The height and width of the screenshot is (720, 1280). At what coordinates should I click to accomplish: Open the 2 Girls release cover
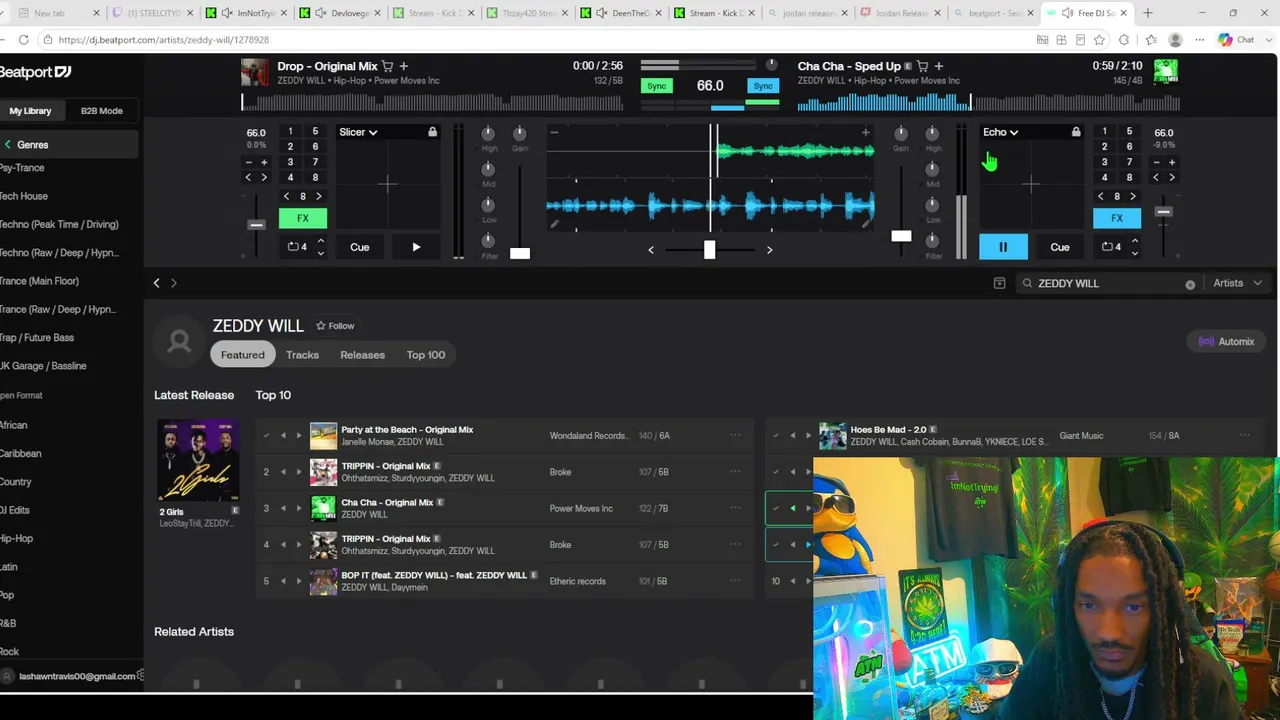click(198, 461)
